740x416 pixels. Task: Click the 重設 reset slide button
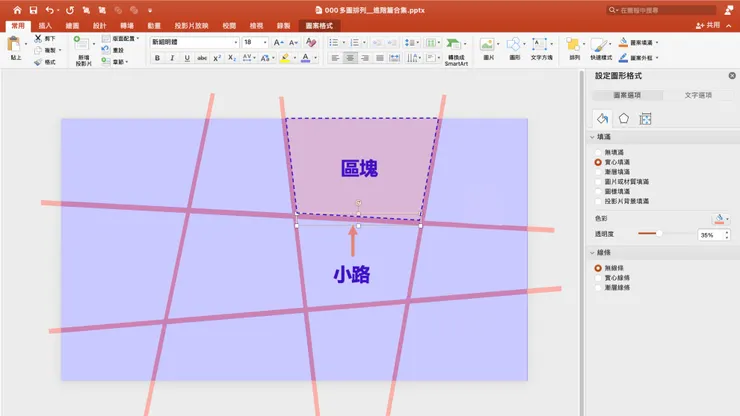tap(113, 50)
